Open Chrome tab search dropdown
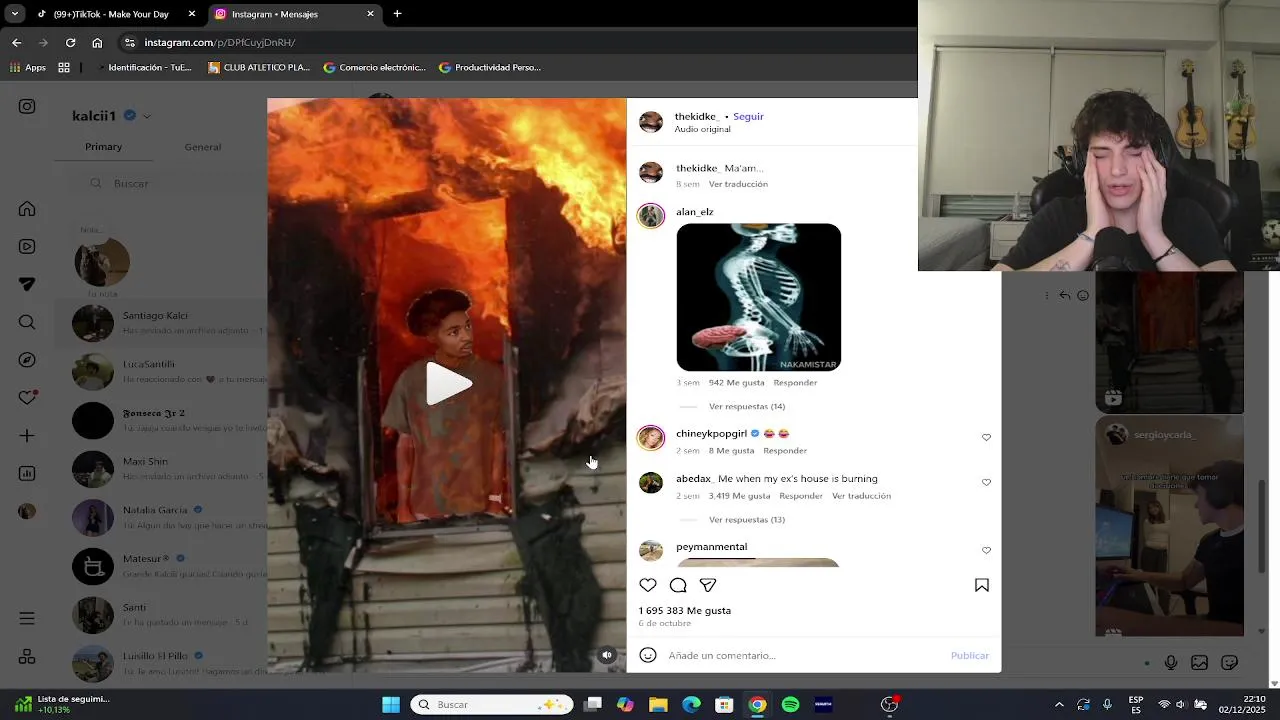This screenshot has width=1280, height=720. click(x=14, y=14)
